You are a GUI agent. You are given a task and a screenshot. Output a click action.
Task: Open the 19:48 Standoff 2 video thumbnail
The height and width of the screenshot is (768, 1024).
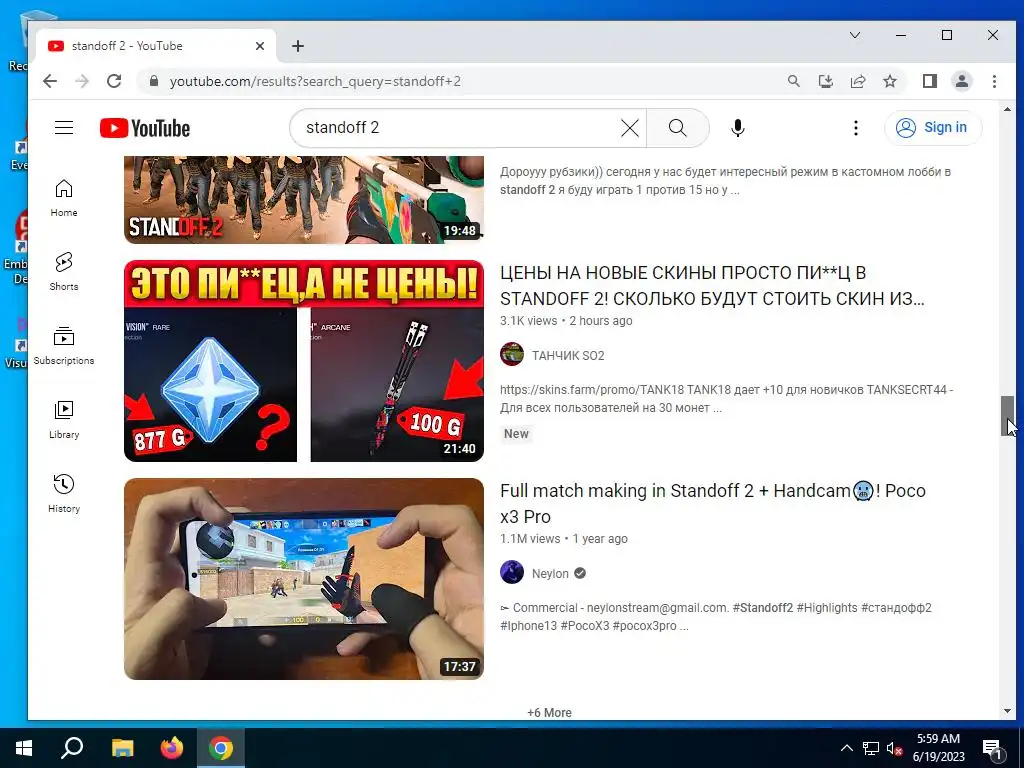(x=304, y=199)
